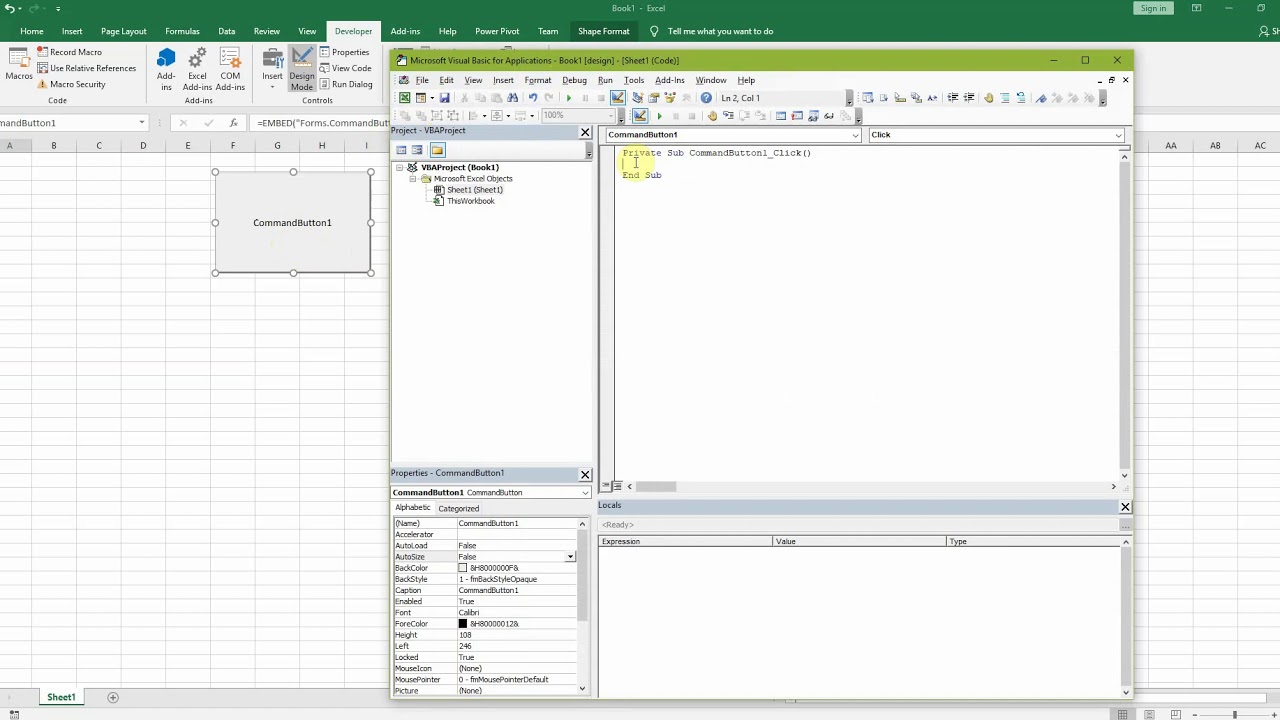Switch to Categorized properties tab

458,508
